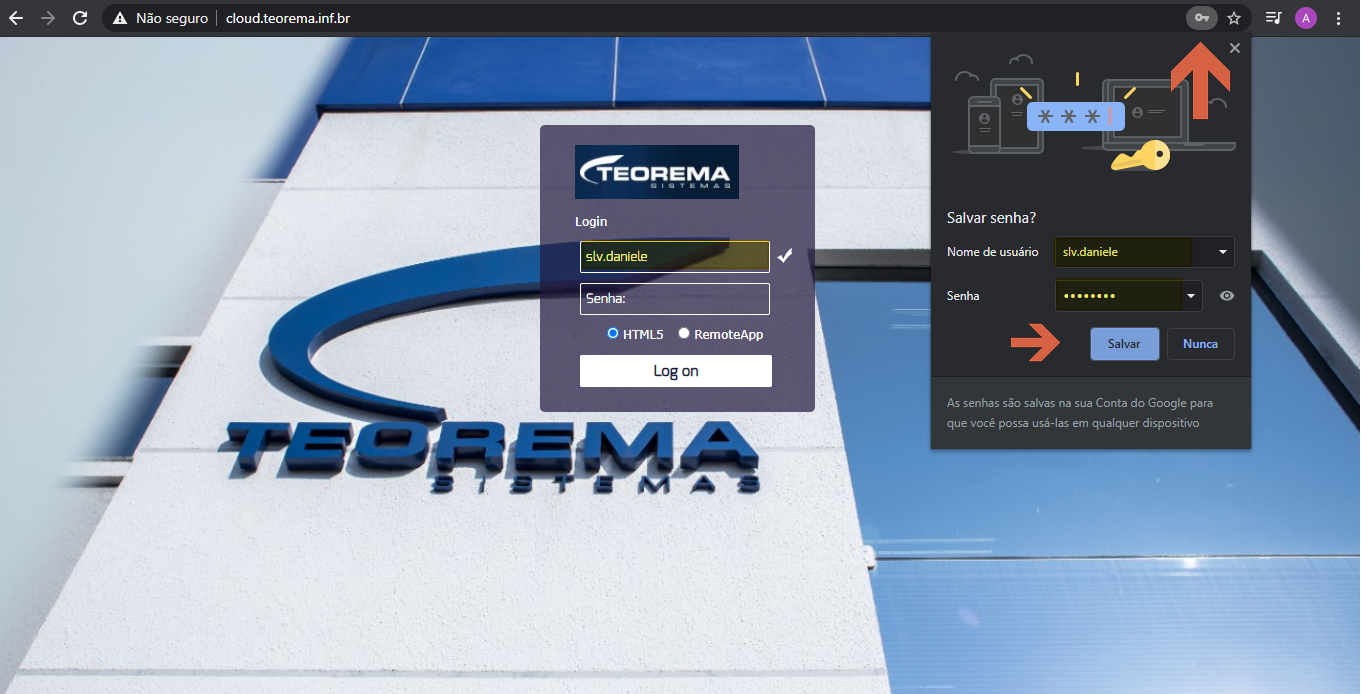Reload the page
Screen dimensions: 1361x694
(x=81, y=18)
